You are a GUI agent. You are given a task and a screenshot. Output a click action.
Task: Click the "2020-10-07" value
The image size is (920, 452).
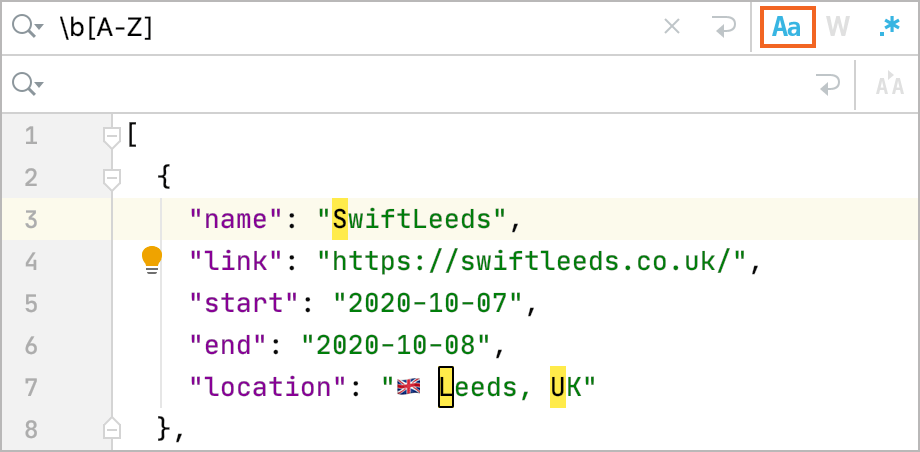coord(427,303)
